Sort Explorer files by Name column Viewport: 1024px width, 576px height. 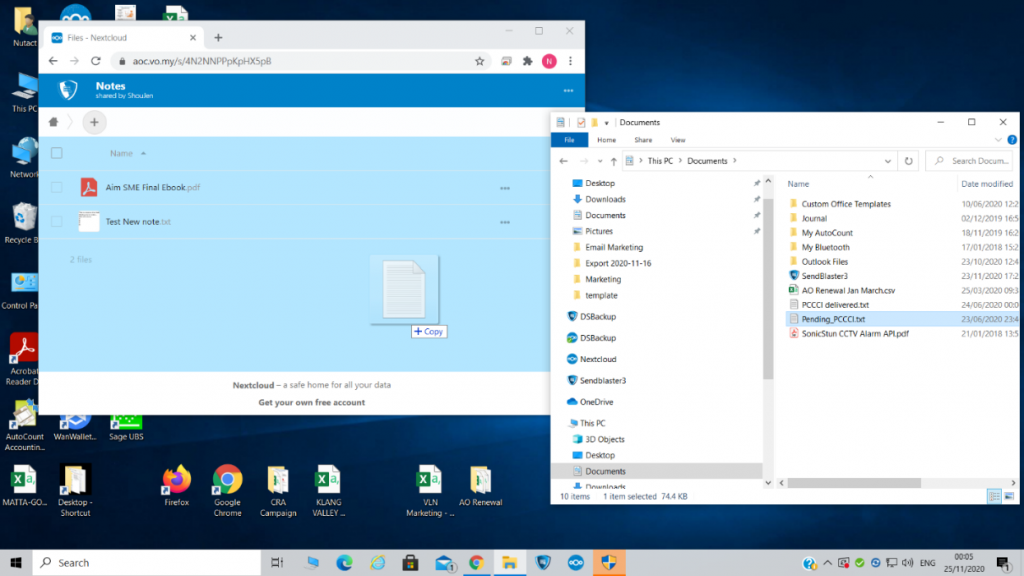(798, 184)
